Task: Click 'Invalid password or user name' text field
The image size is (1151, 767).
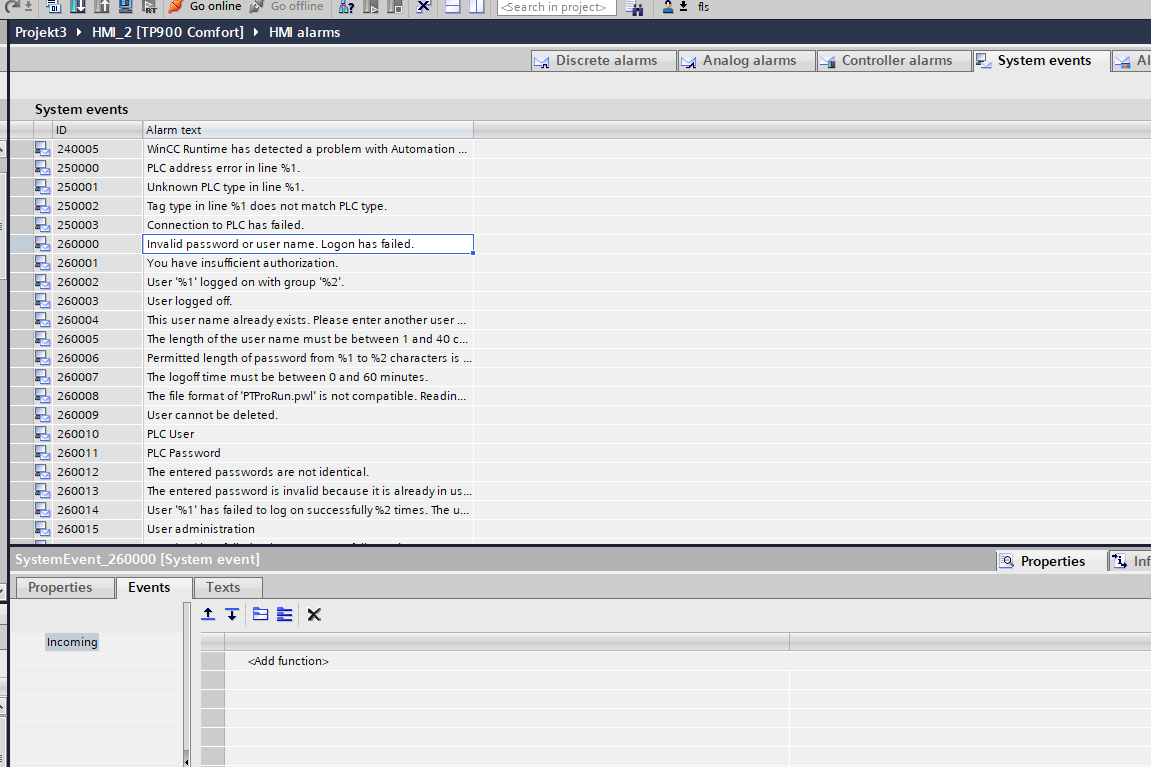Action: pos(308,244)
